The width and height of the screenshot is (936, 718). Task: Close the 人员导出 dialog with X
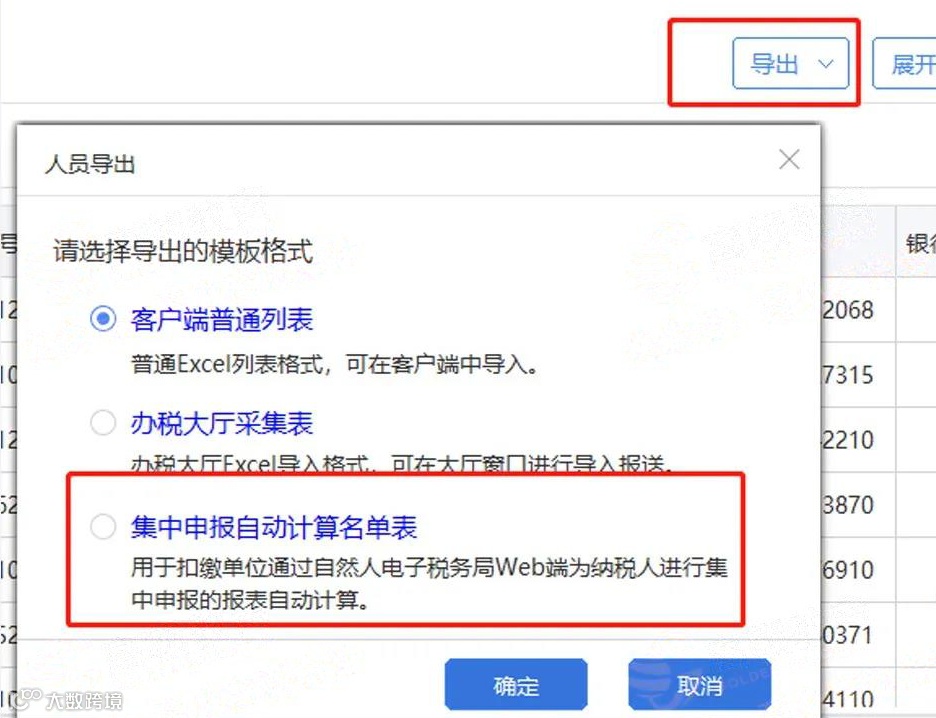click(x=789, y=159)
